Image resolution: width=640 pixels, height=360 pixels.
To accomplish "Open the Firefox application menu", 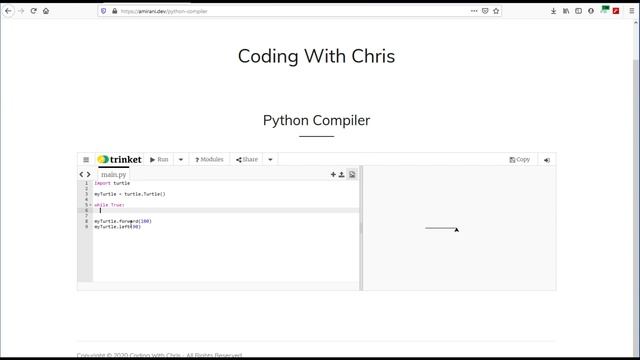I will click(631, 11).
